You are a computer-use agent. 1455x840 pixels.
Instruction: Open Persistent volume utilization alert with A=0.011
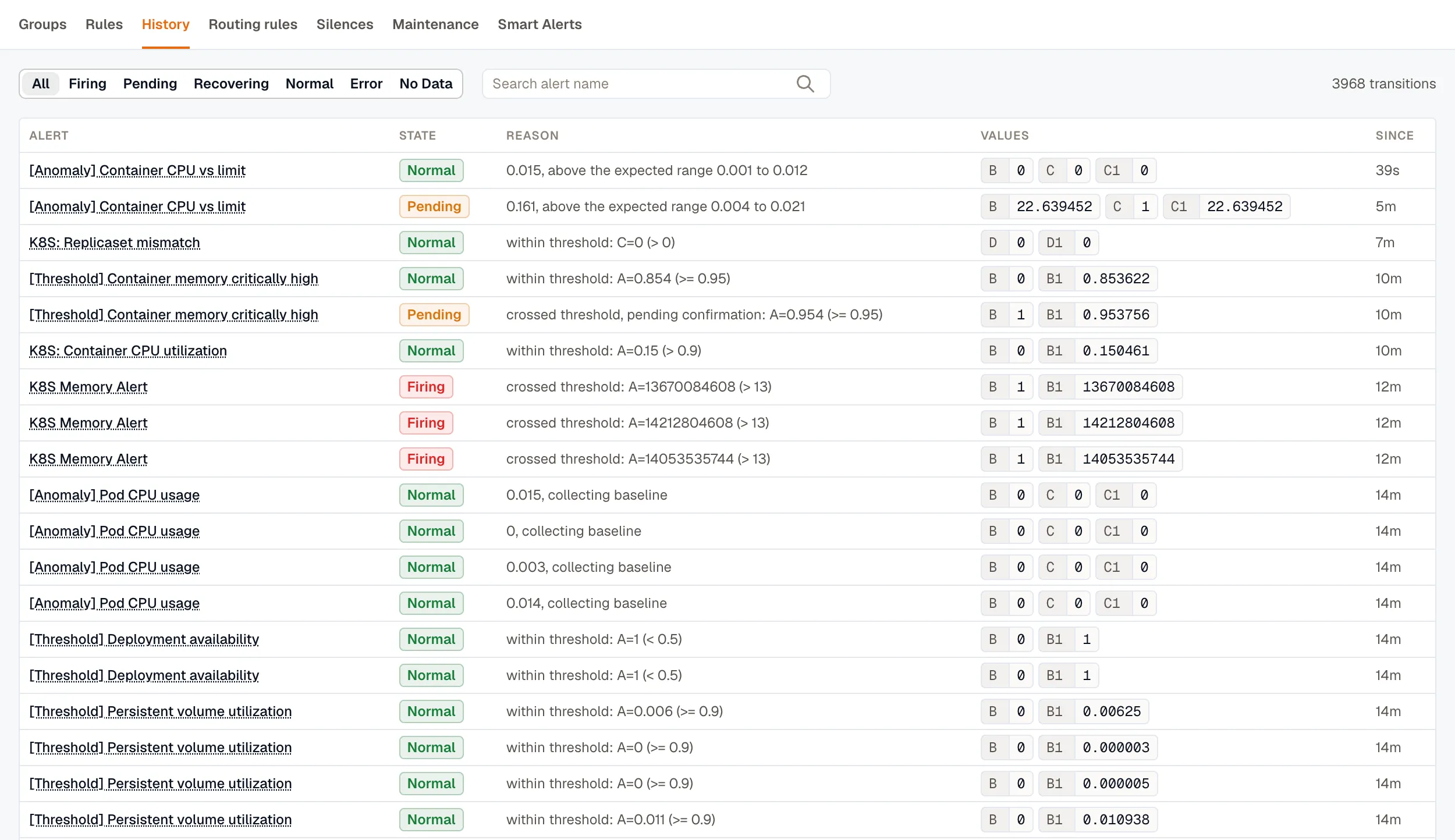(x=161, y=820)
